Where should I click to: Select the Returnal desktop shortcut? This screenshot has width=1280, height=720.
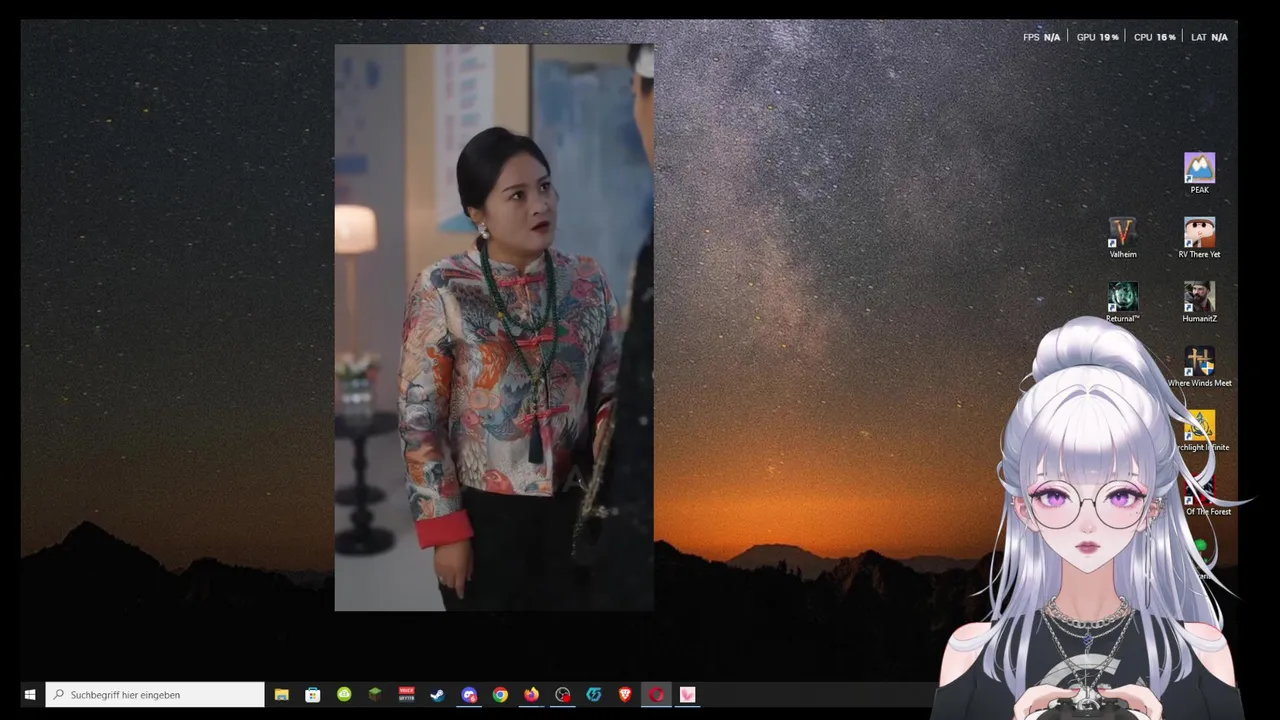tap(1123, 302)
